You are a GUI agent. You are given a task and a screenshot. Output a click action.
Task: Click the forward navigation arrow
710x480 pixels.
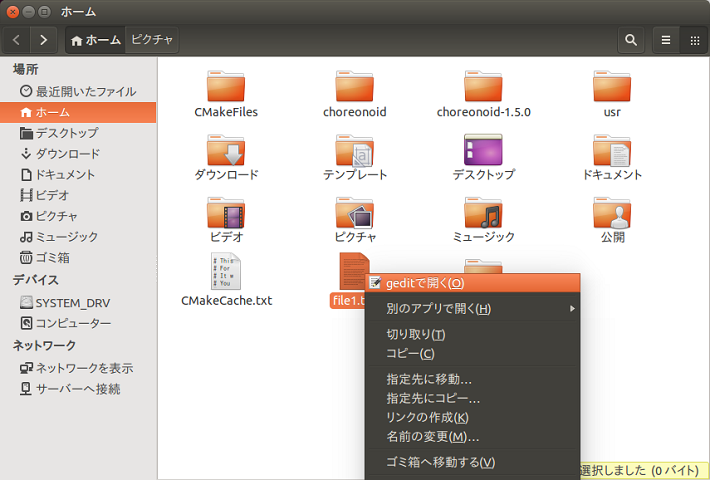point(43,40)
